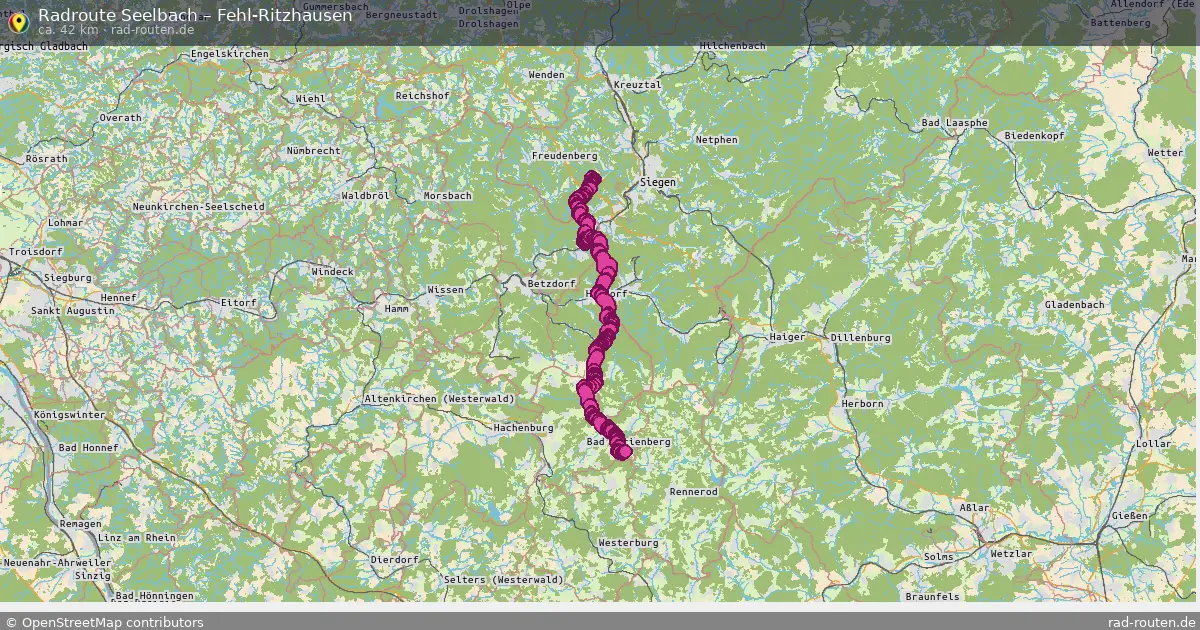Click the Freudenberg town label

[x=565, y=156]
